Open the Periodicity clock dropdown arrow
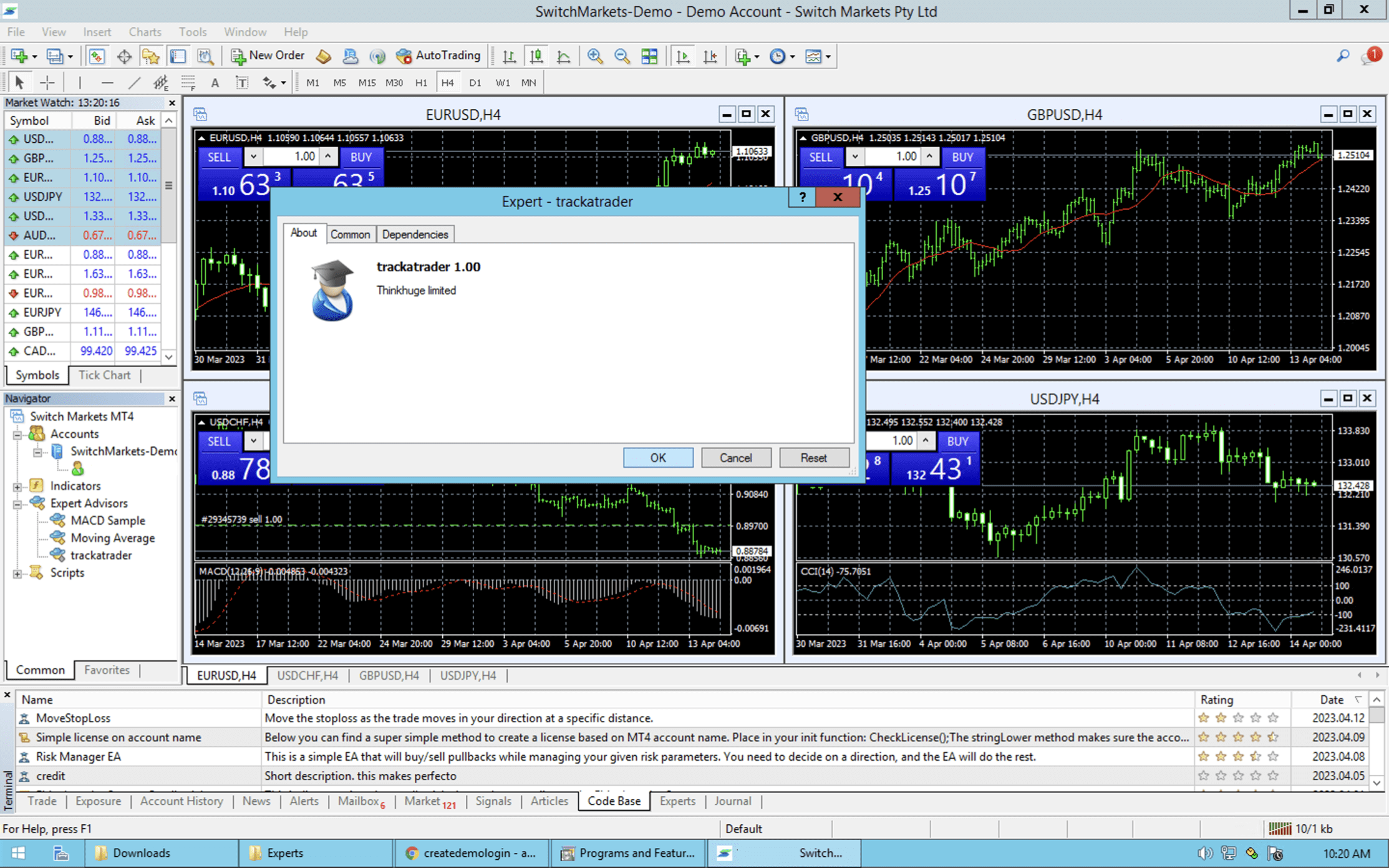This screenshot has height=868, width=1389. [x=793, y=57]
